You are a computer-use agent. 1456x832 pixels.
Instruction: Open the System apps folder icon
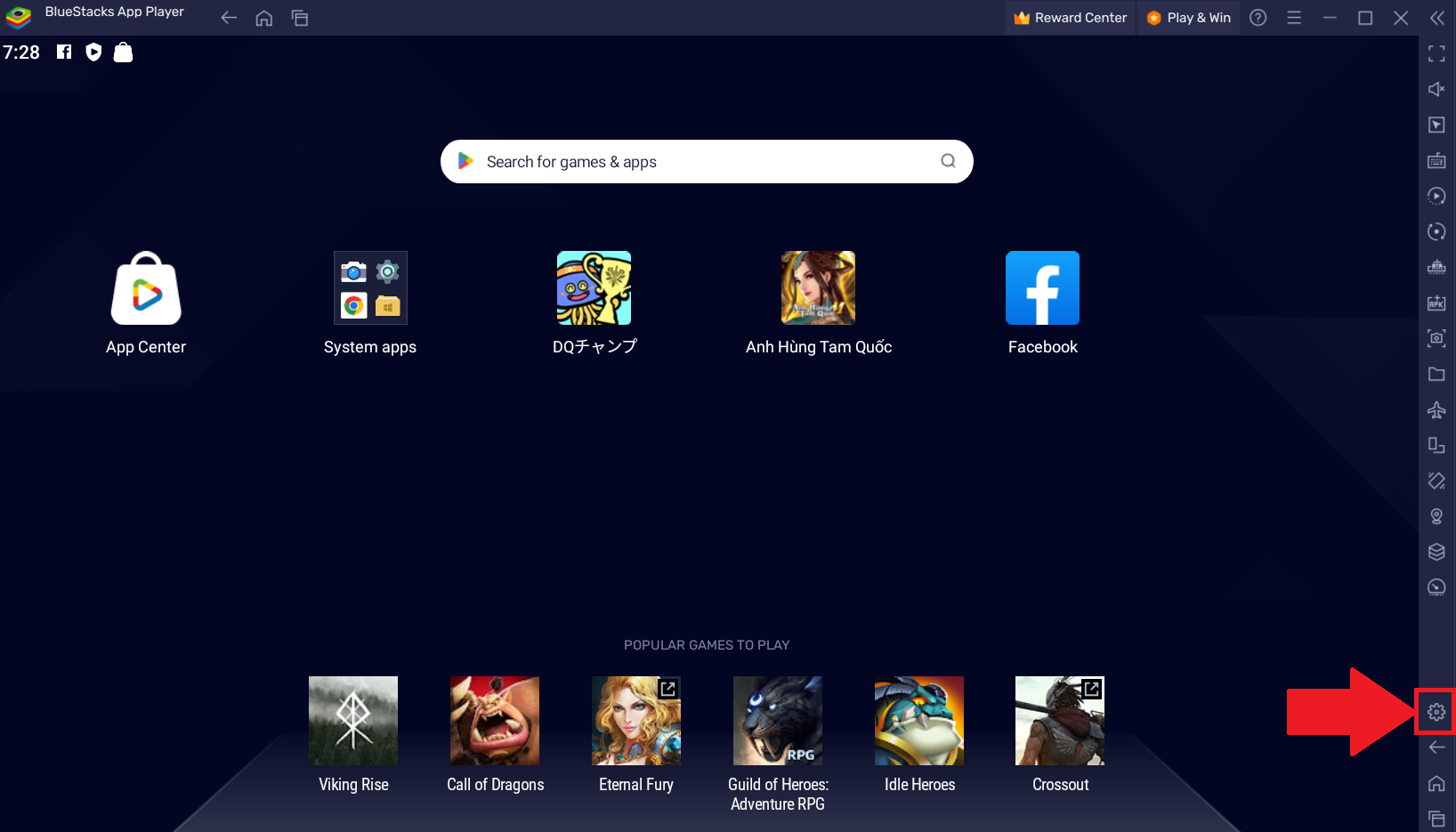tap(370, 287)
